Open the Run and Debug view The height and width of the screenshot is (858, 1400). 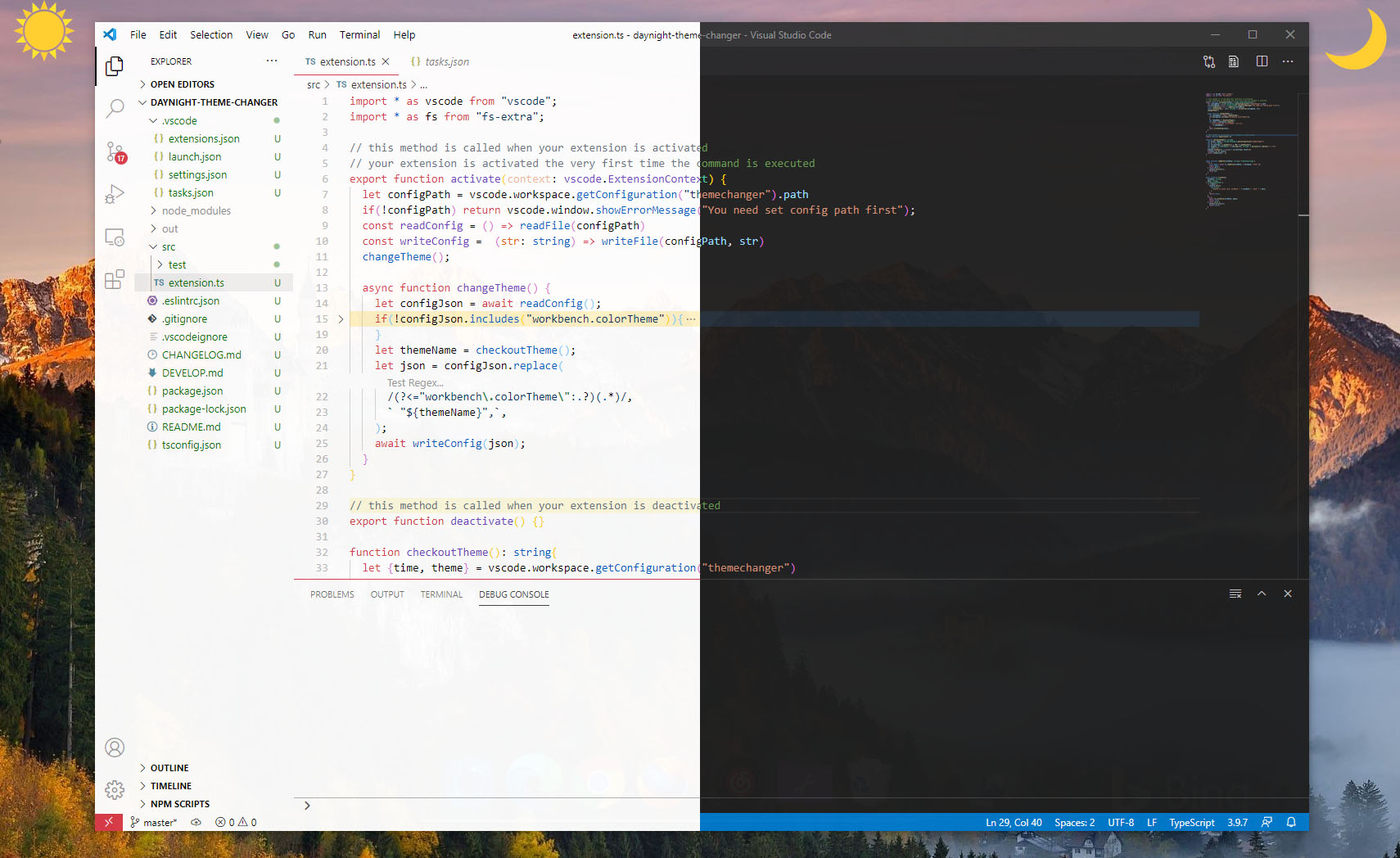[115, 194]
